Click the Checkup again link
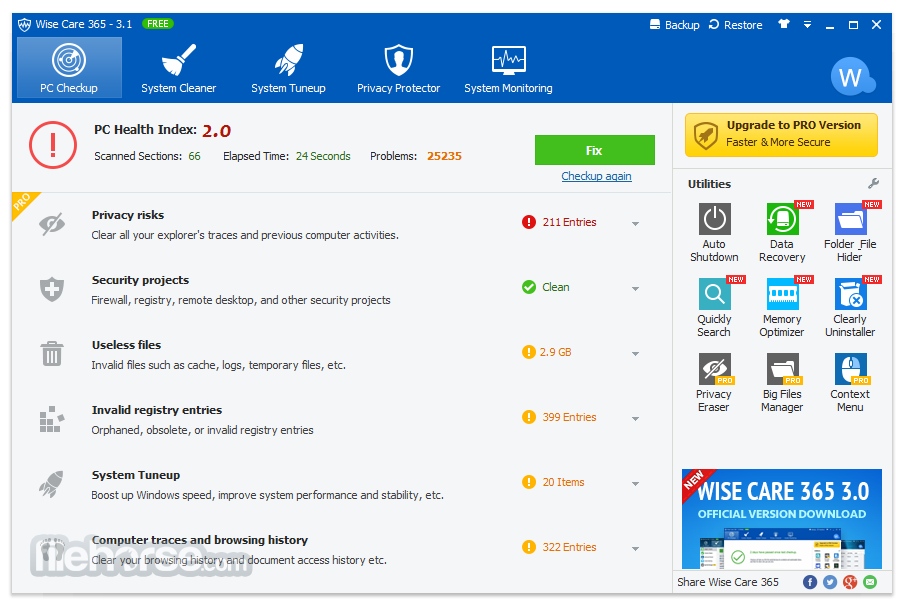Image resolution: width=904 pixels, height=607 pixels. 597,176
